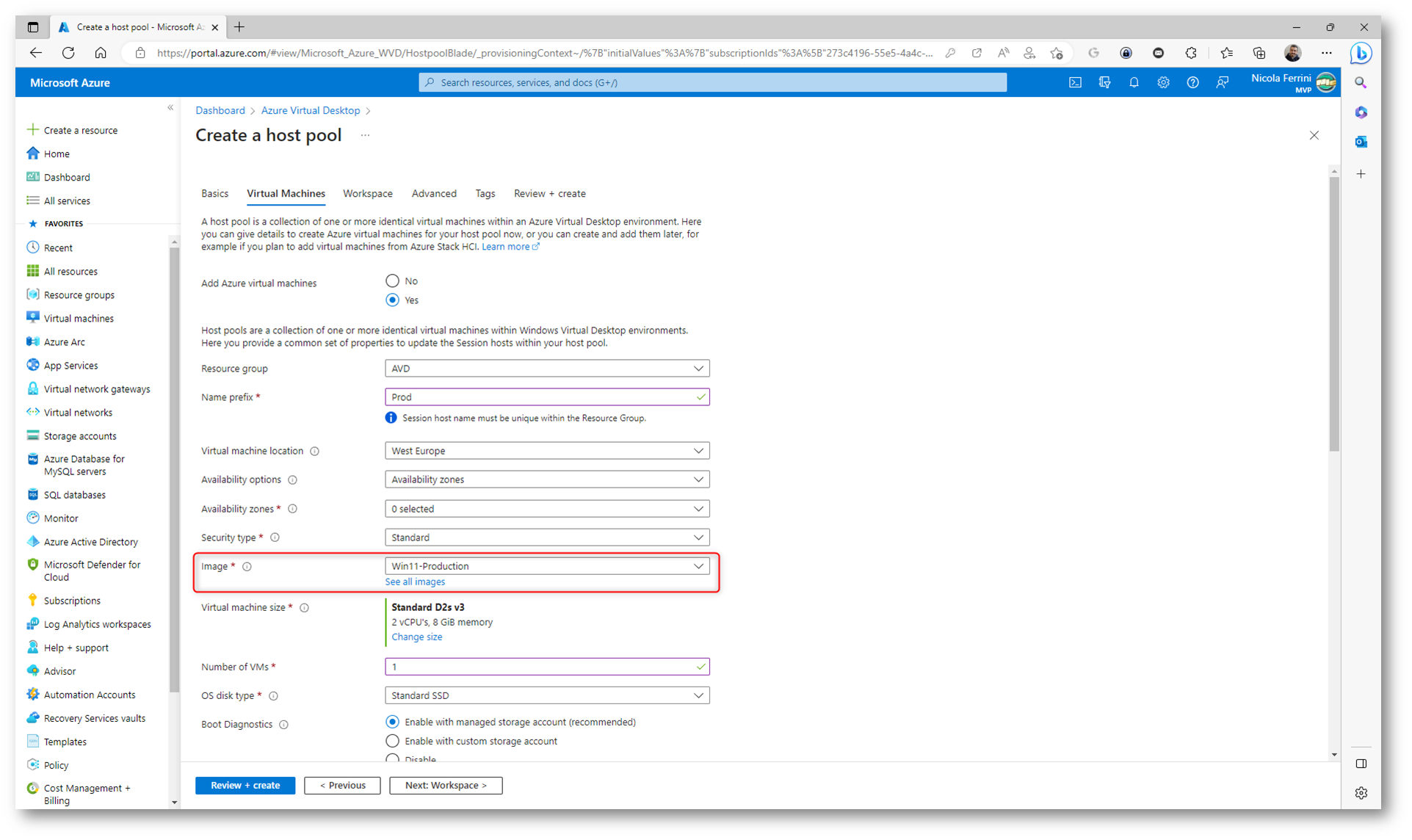Switch to the Advanced tab
The width and height of the screenshot is (1412, 840).
click(433, 194)
